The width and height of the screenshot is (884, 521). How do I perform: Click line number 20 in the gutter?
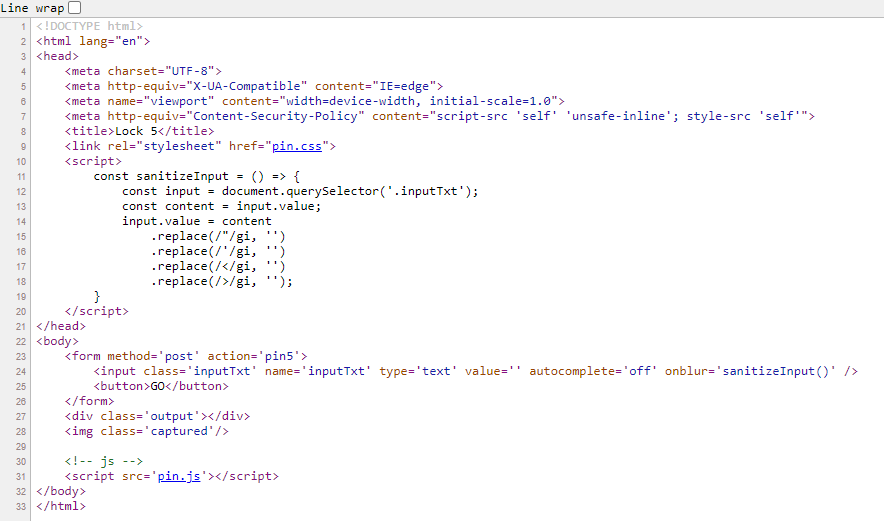click(x=20, y=311)
